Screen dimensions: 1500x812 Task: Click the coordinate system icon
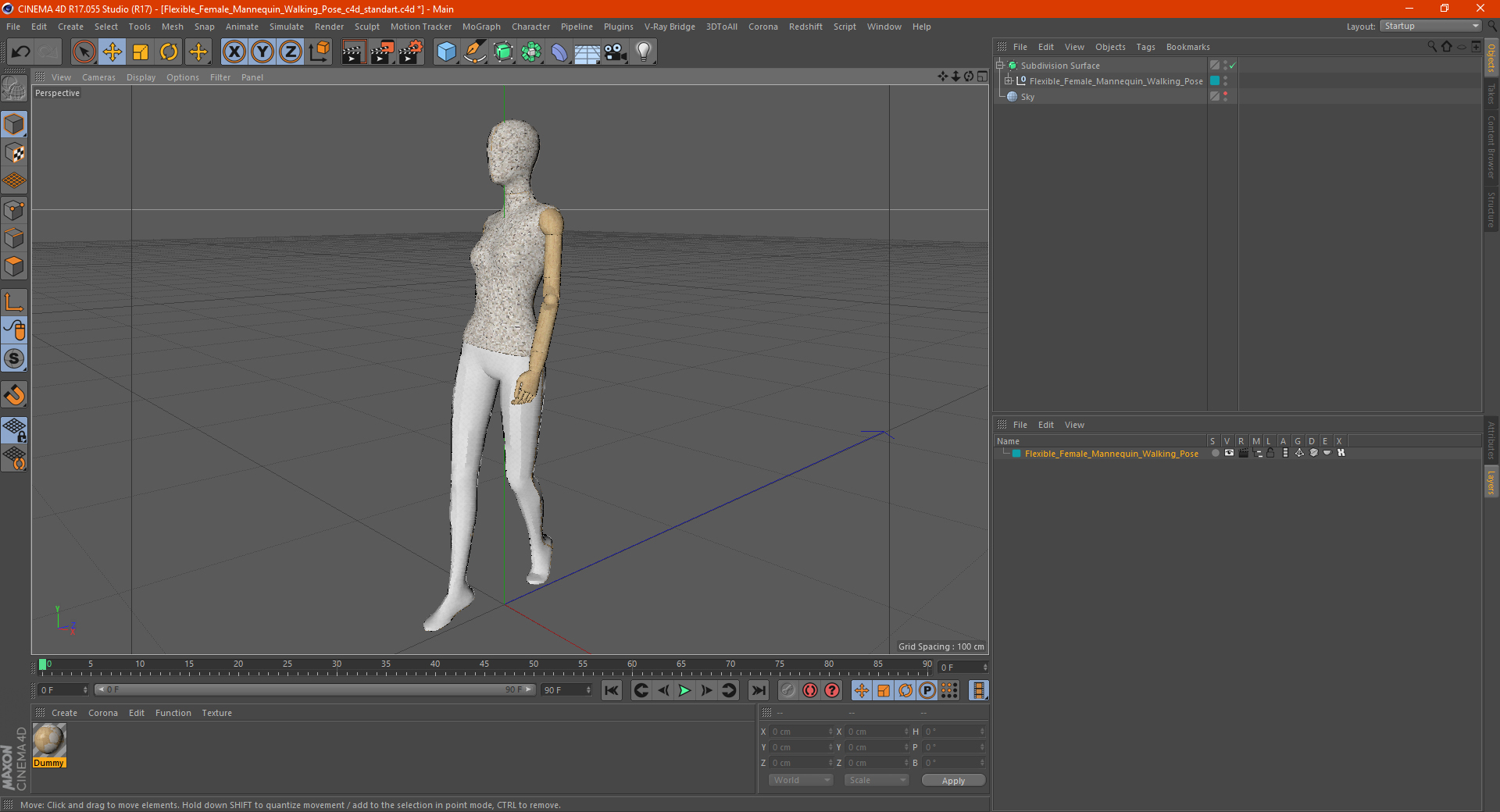point(320,52)
